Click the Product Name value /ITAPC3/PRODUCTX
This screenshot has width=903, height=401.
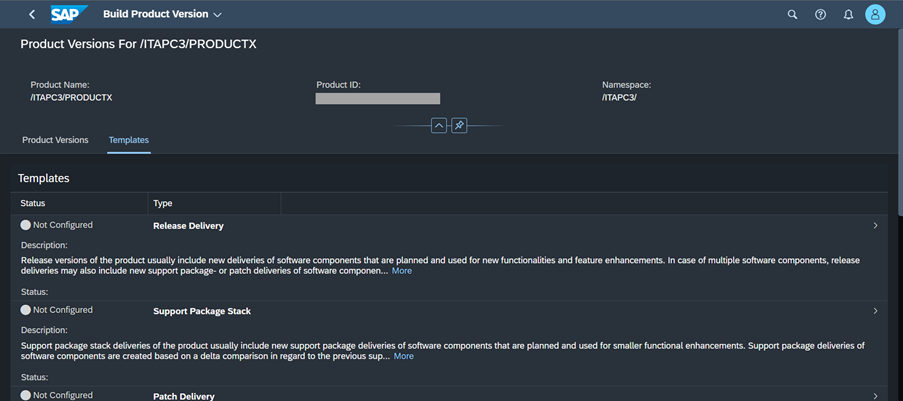click(71, 97)
